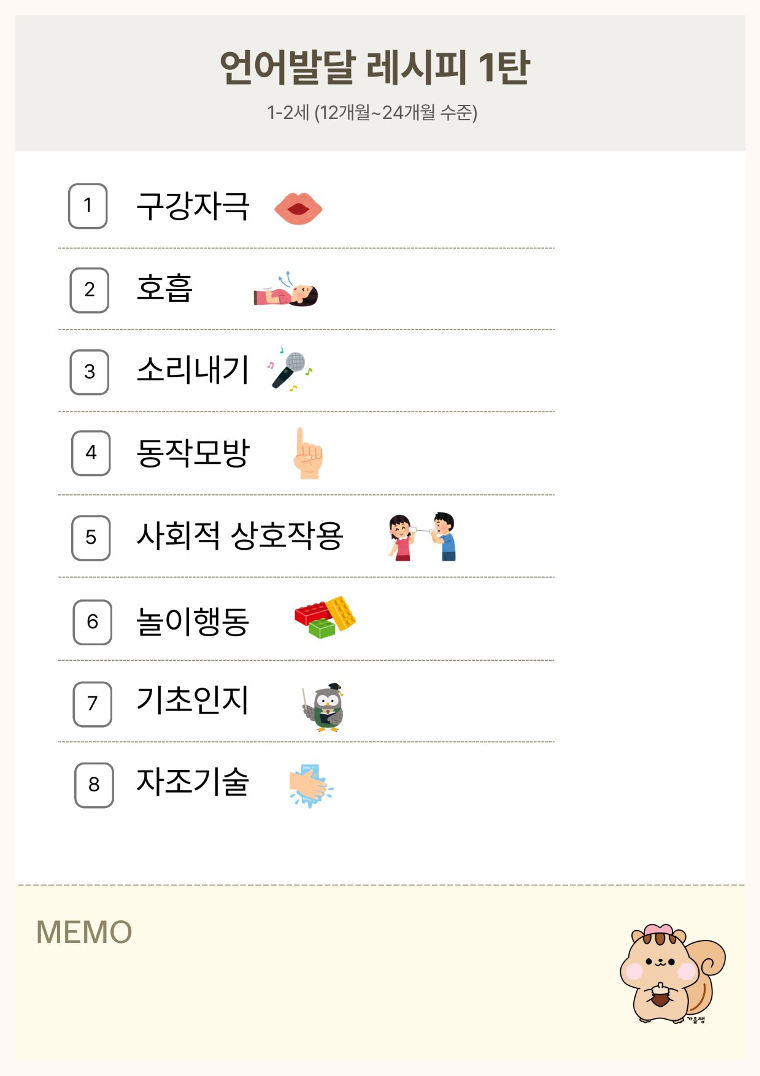Viewport: 760px width, 1076px height.
Task: Open the 호흡 list item
Action: (x=165, y=289)
